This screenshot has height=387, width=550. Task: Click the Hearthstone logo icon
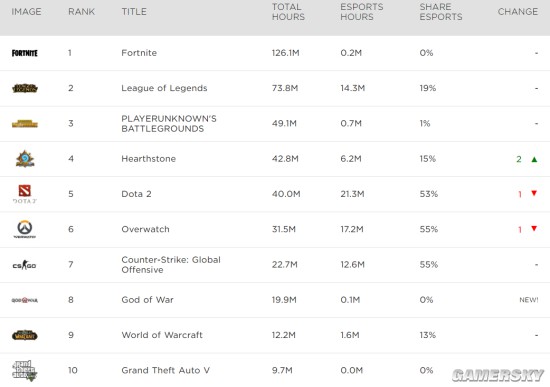(25, 159)
